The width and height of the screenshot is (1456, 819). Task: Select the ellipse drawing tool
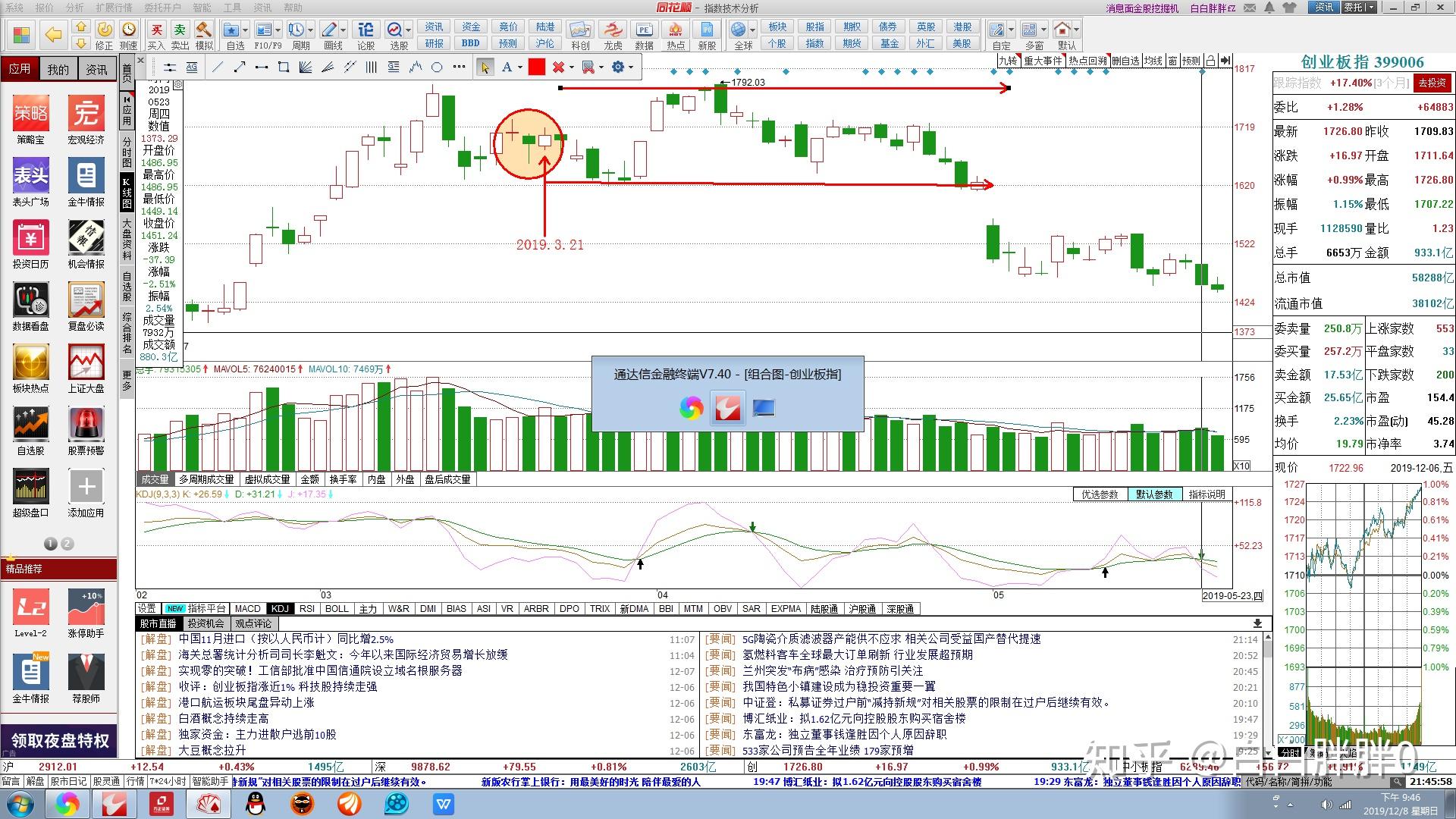coord(437,67)
